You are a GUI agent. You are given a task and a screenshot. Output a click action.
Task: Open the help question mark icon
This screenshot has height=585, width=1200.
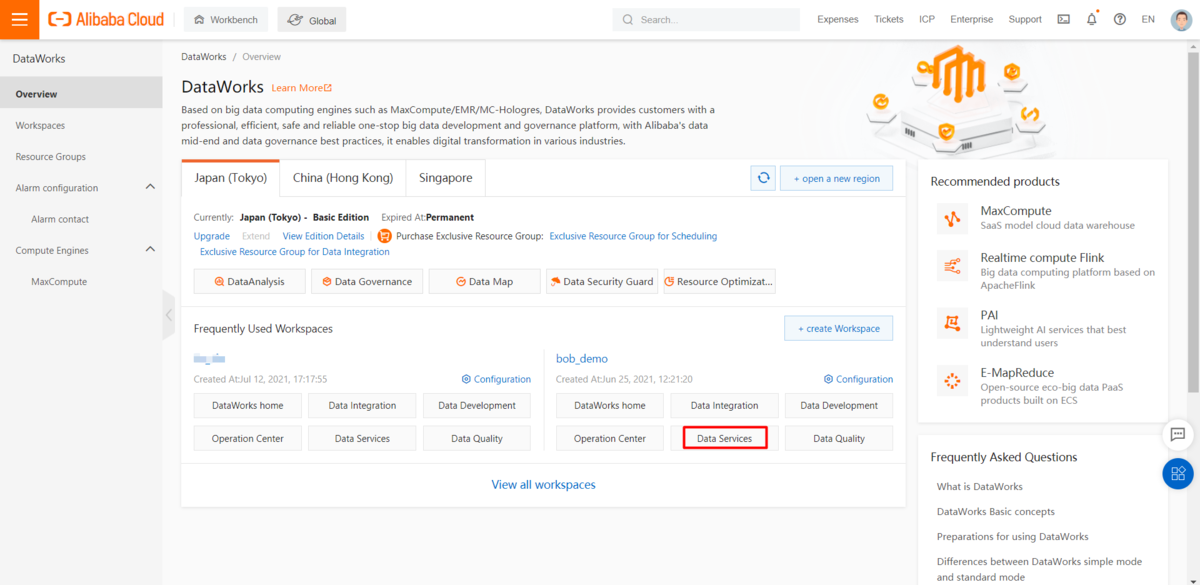[x=1119, y=19]
